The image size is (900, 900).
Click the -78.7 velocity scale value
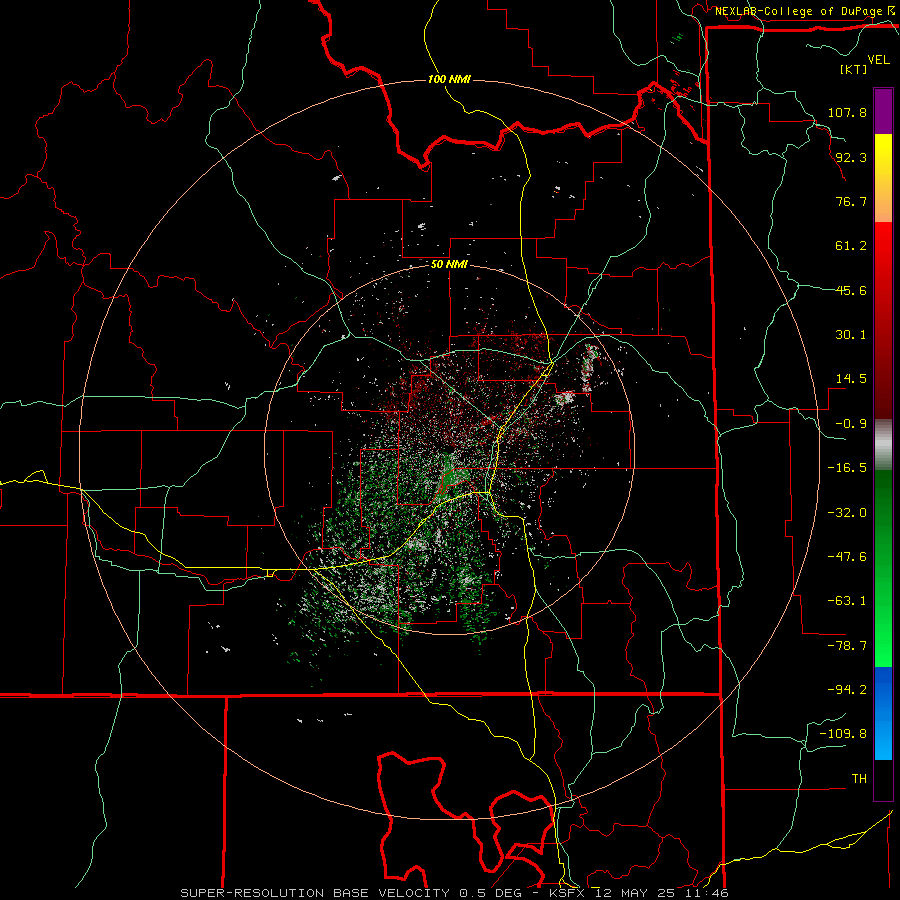[847, 646]
